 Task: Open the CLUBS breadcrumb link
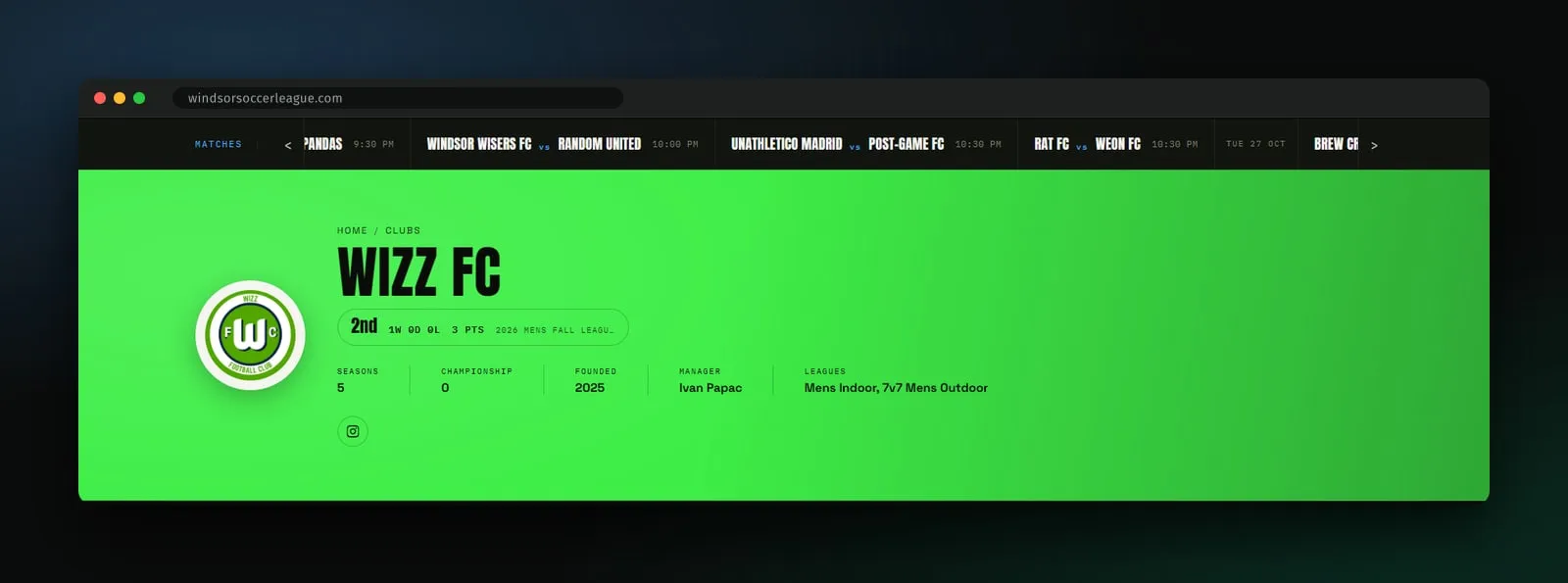click(403, 230)
